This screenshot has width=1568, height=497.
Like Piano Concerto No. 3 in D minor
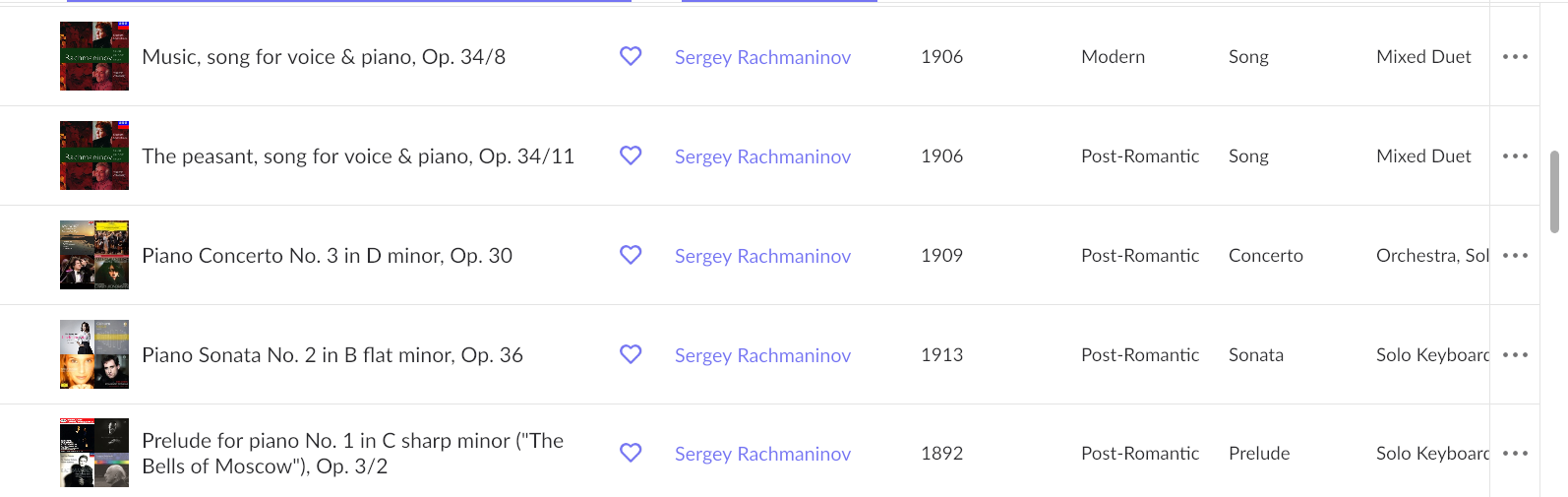point(631,255)
